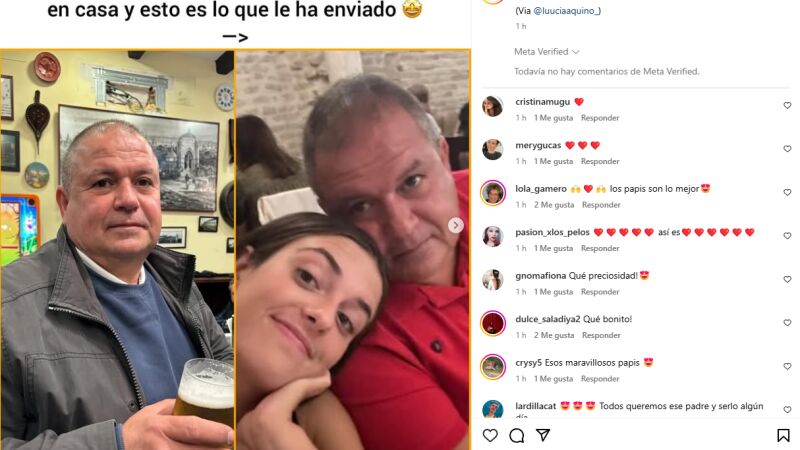Select the left photo of man with beer
This screenshot has height=450, width=800.
117,249
